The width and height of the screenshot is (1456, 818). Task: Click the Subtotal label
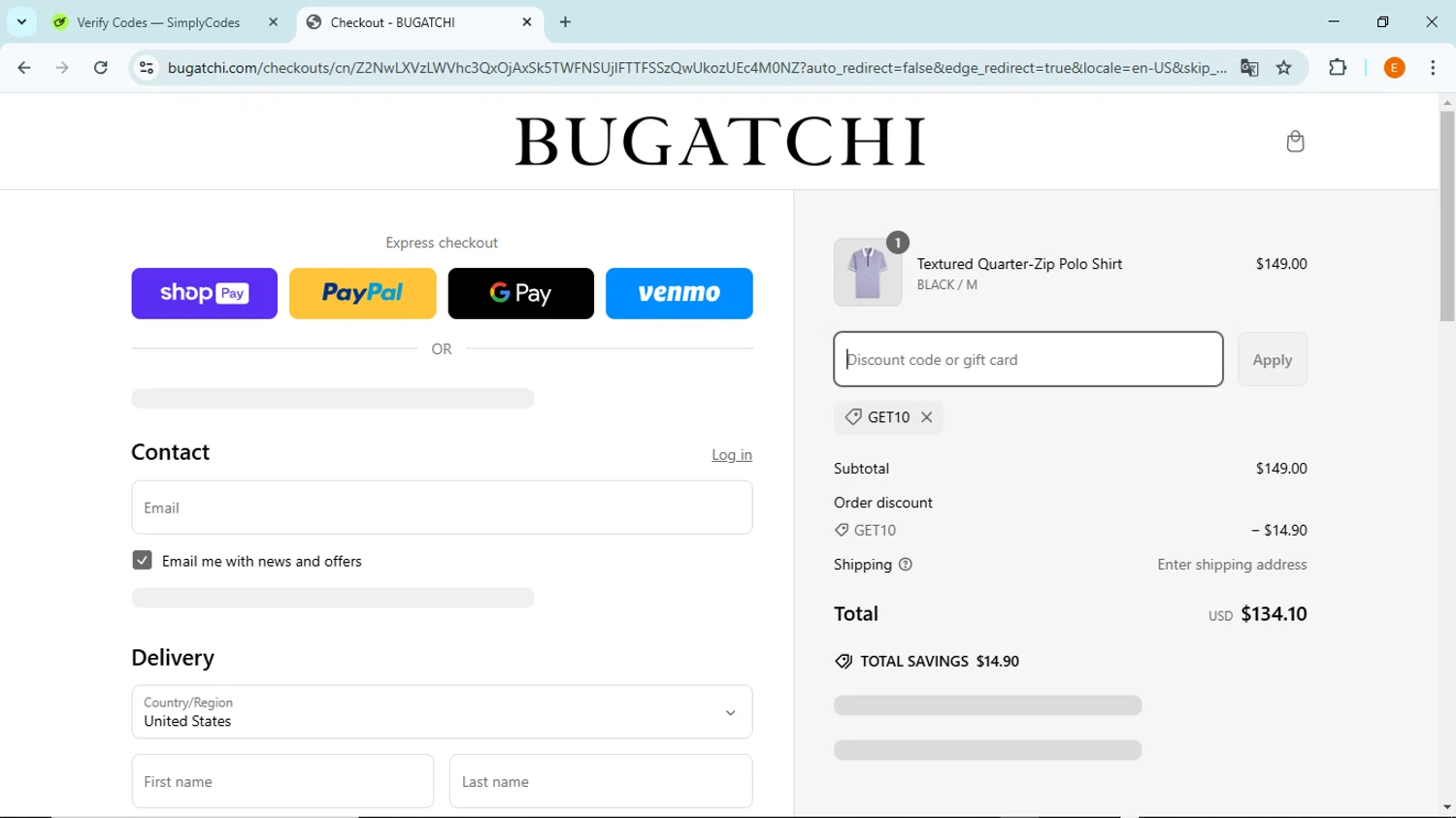(861, 469)
